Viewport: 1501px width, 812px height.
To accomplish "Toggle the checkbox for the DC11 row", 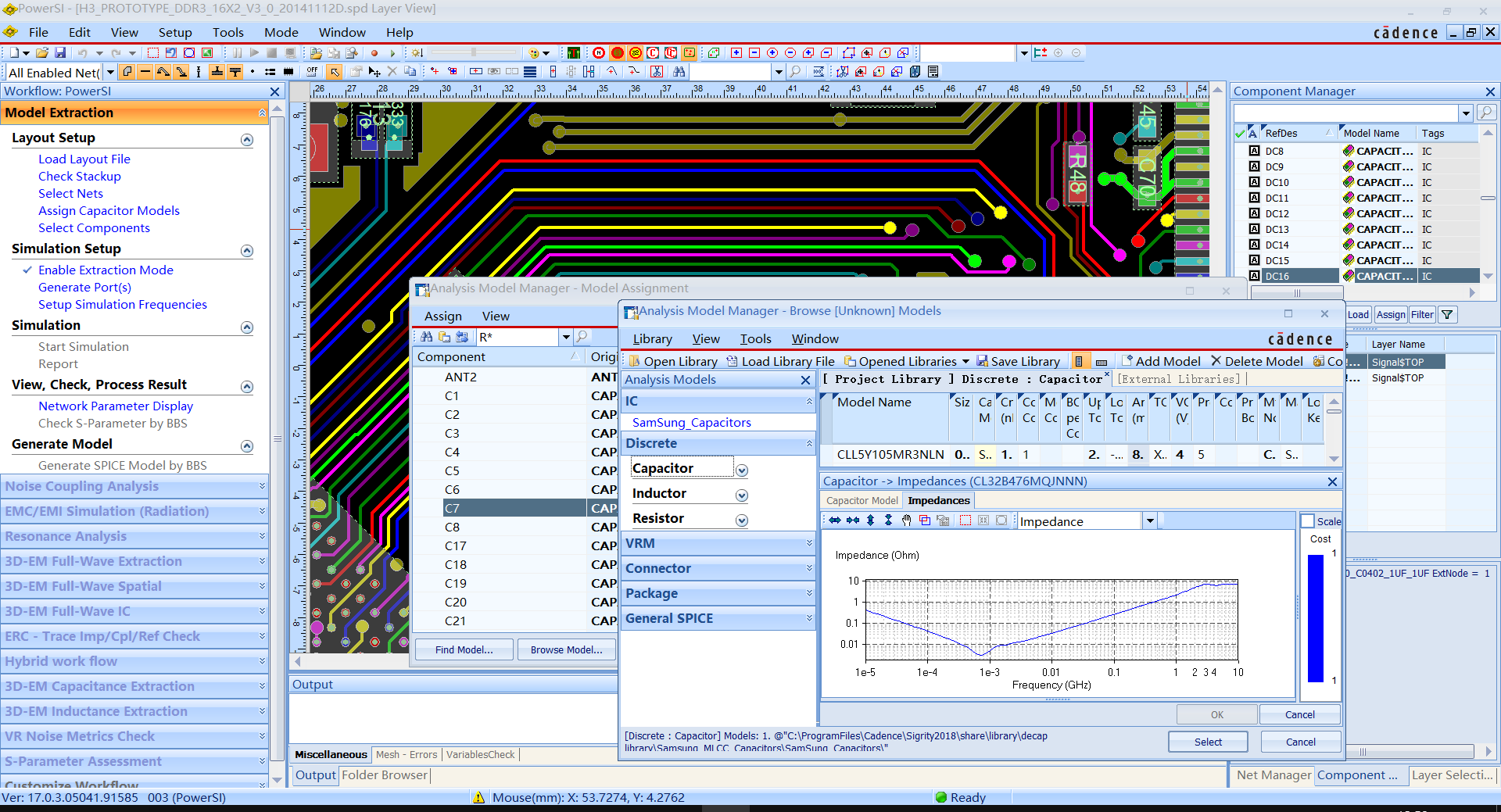I will click(x=1254, y=198).
